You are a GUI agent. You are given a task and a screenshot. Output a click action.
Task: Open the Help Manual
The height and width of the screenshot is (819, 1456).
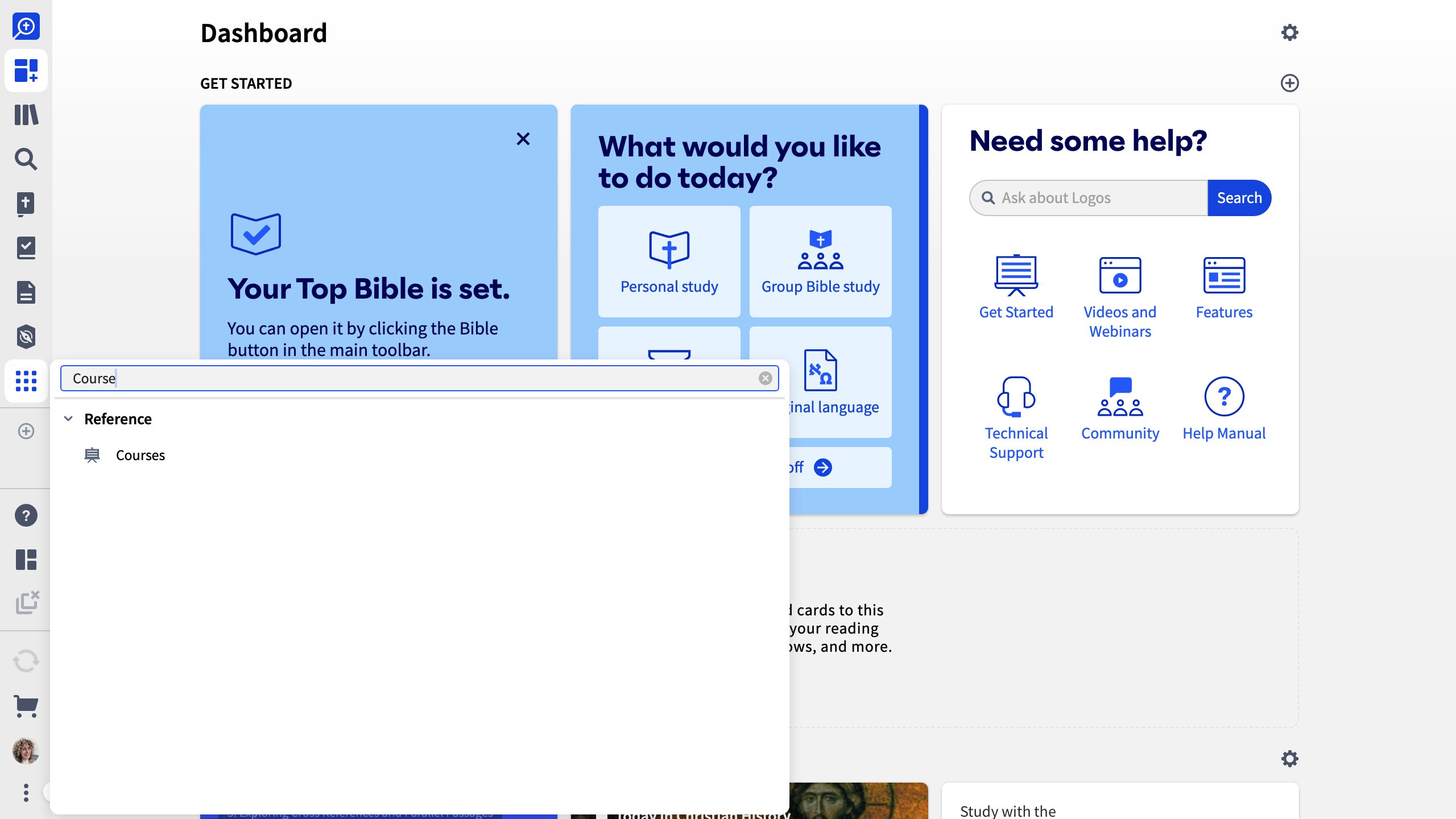pyautogui.click(x=1224, y=408)
